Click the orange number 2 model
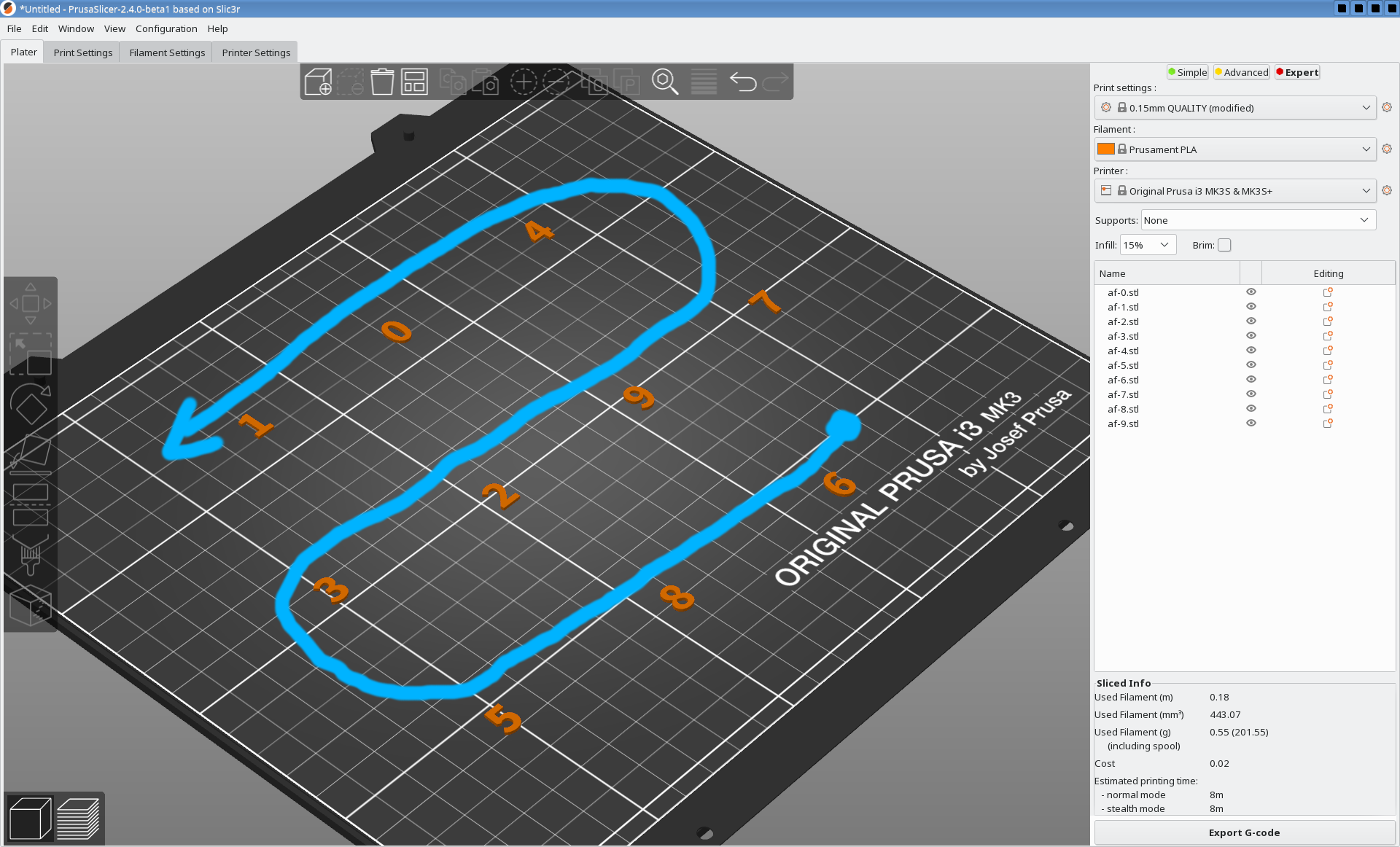Screen dimensions: 1400x847 (500, 496)
